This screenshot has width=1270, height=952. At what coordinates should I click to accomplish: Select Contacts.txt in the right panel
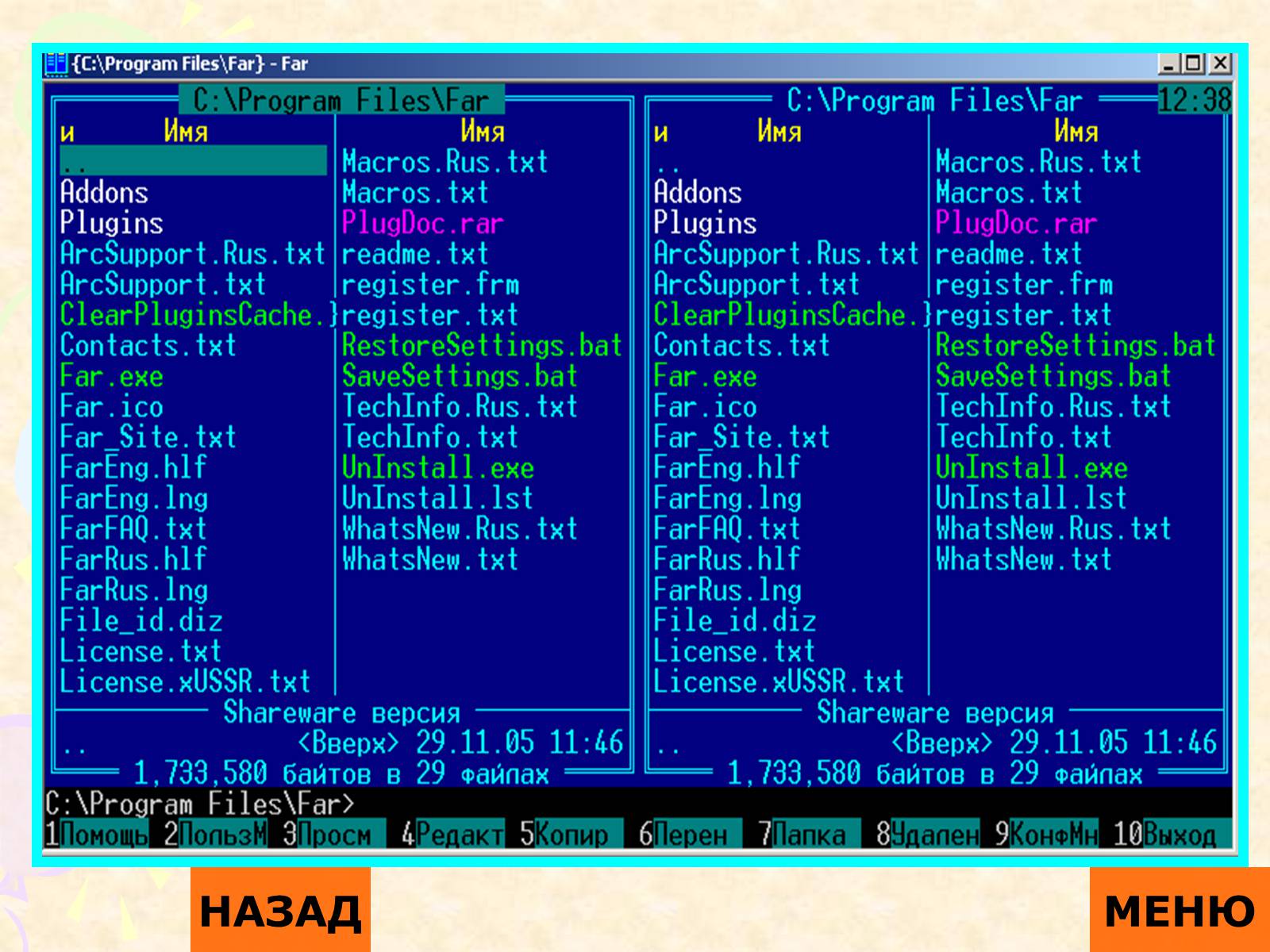tap(742, 345)
